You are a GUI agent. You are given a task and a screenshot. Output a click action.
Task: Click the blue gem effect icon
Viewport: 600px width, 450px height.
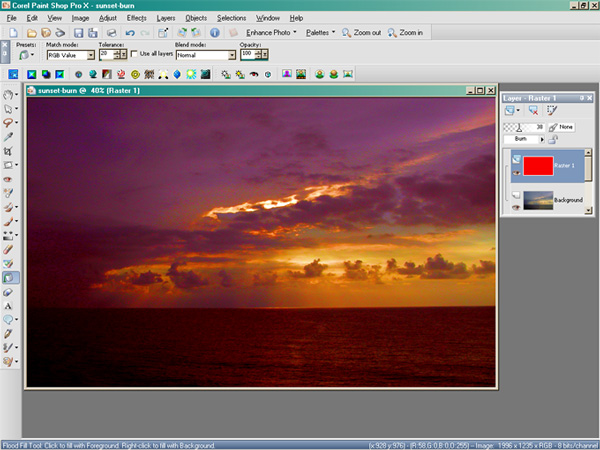pyautogui.click(x=177, y=74)
